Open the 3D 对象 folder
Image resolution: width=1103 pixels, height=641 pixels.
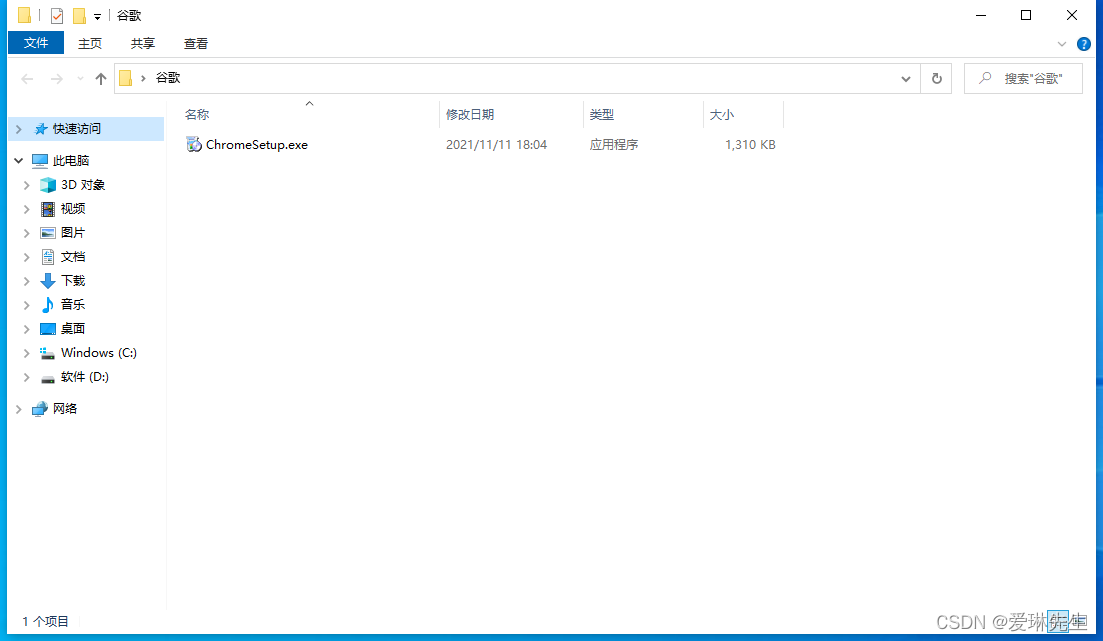pos(83,184)
